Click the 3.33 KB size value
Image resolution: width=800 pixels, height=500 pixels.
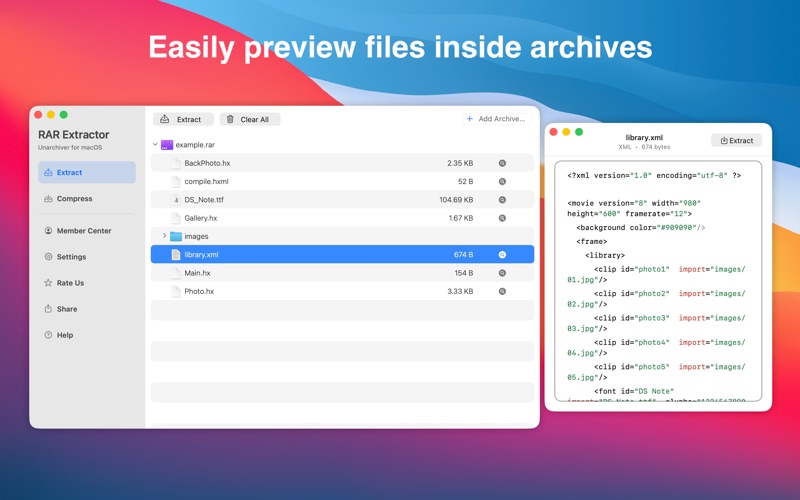460,291
